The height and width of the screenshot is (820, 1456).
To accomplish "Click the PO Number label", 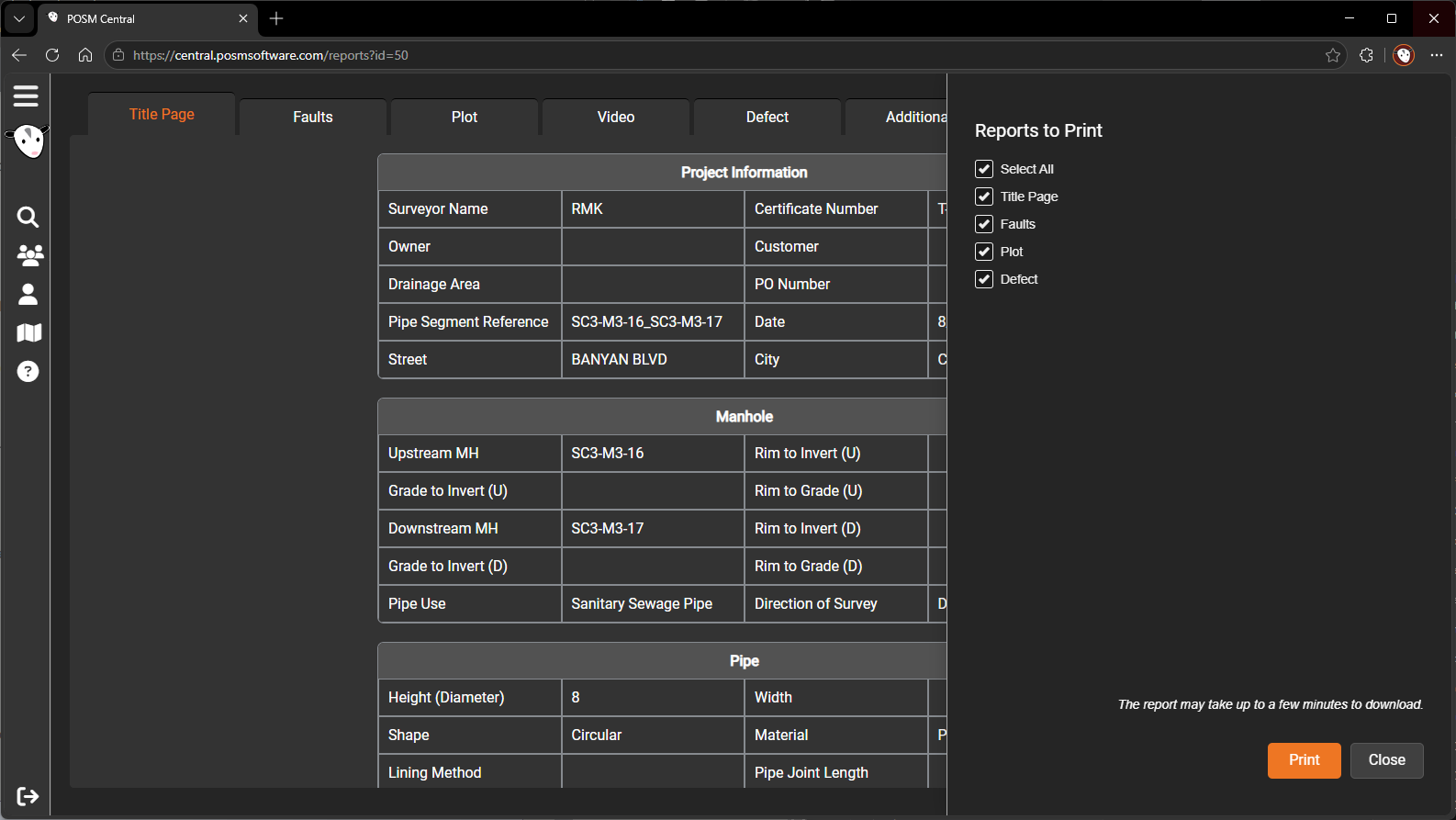I will [x=792, y=284].
